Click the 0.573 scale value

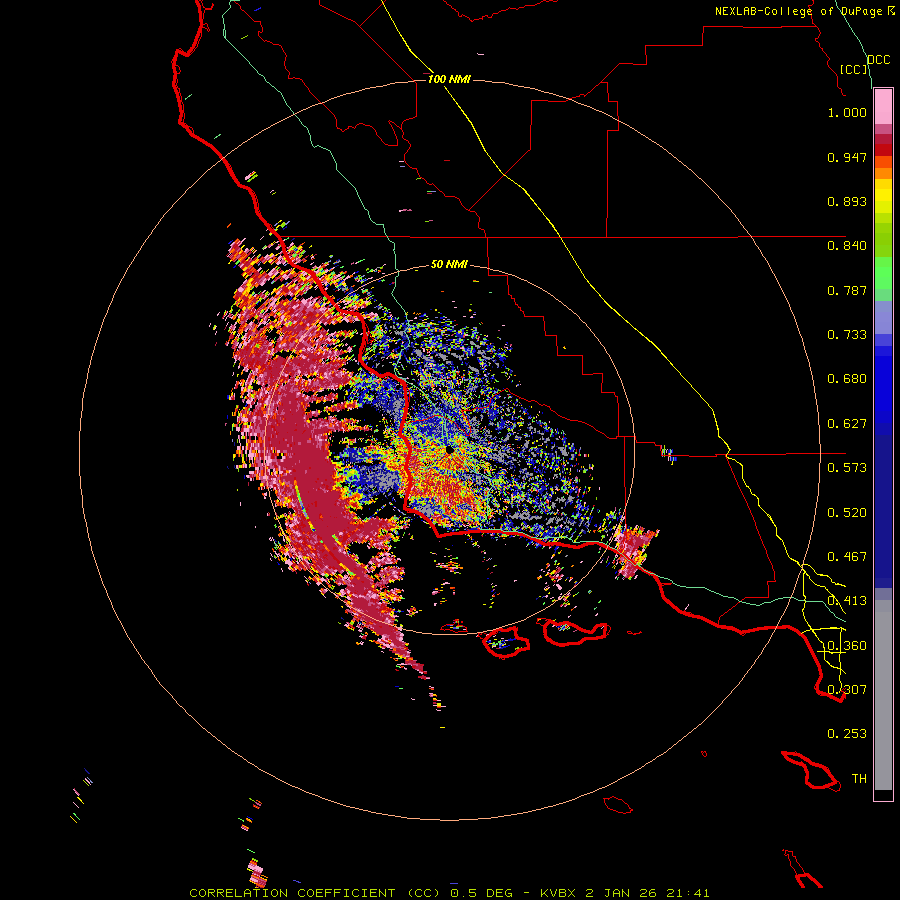[847, 468]
